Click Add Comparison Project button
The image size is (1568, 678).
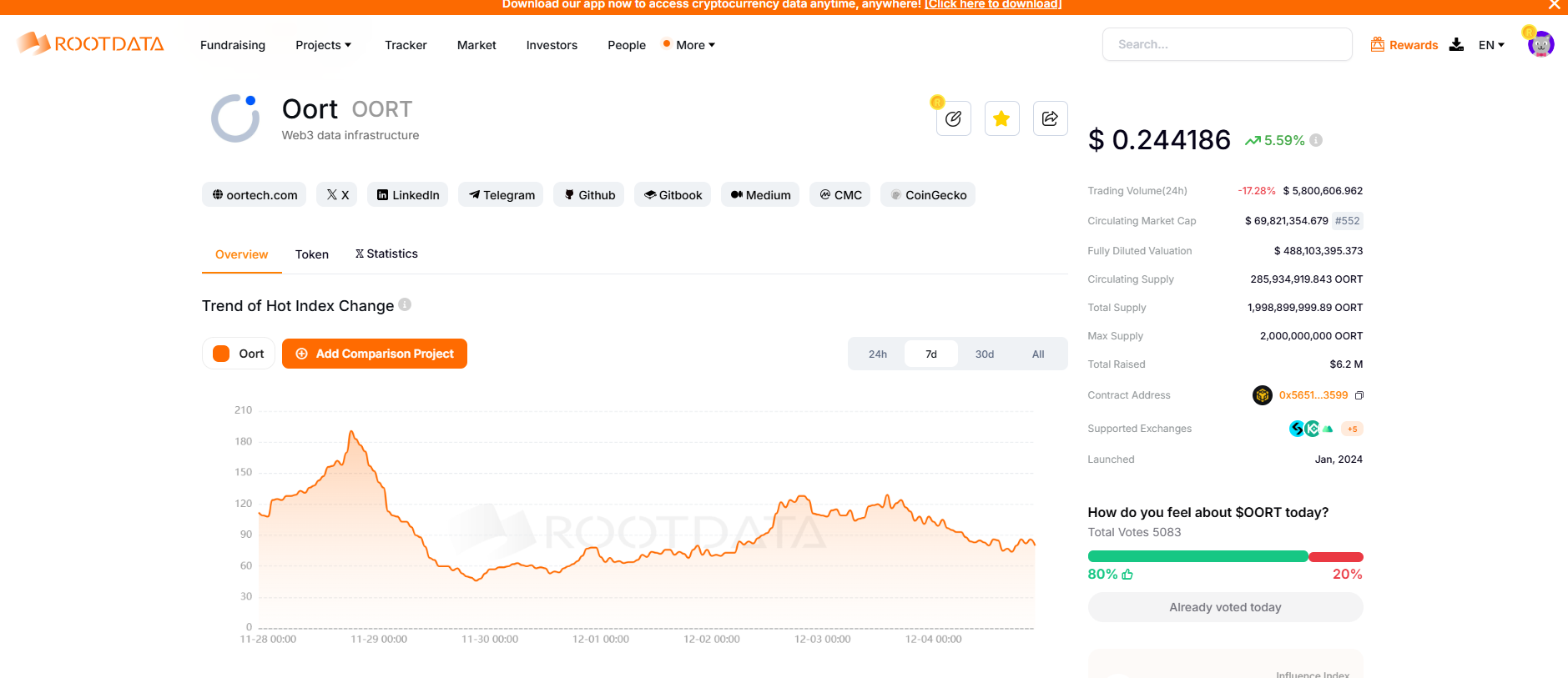375,354
